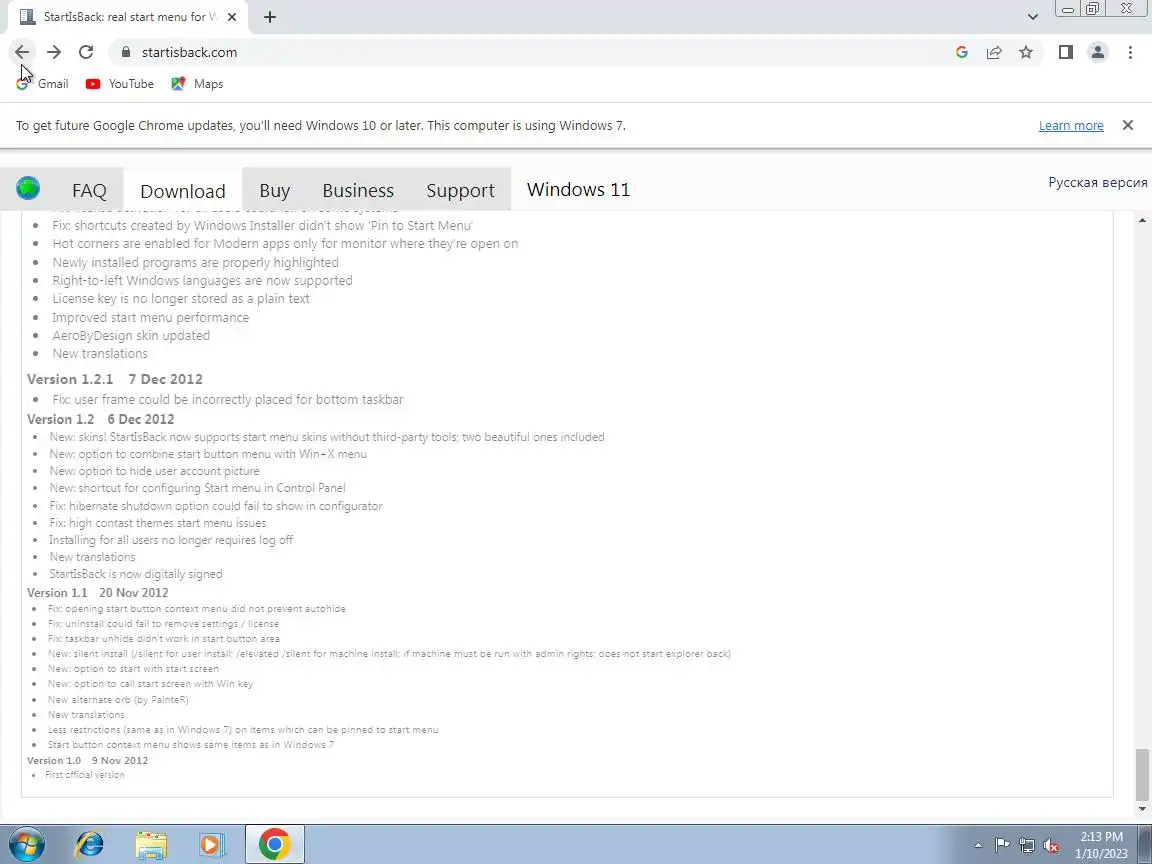Viewport: 1152px width, 864px height.
Task: Click 'Improved start menu performance' line
Action: [x=151, y=317]
